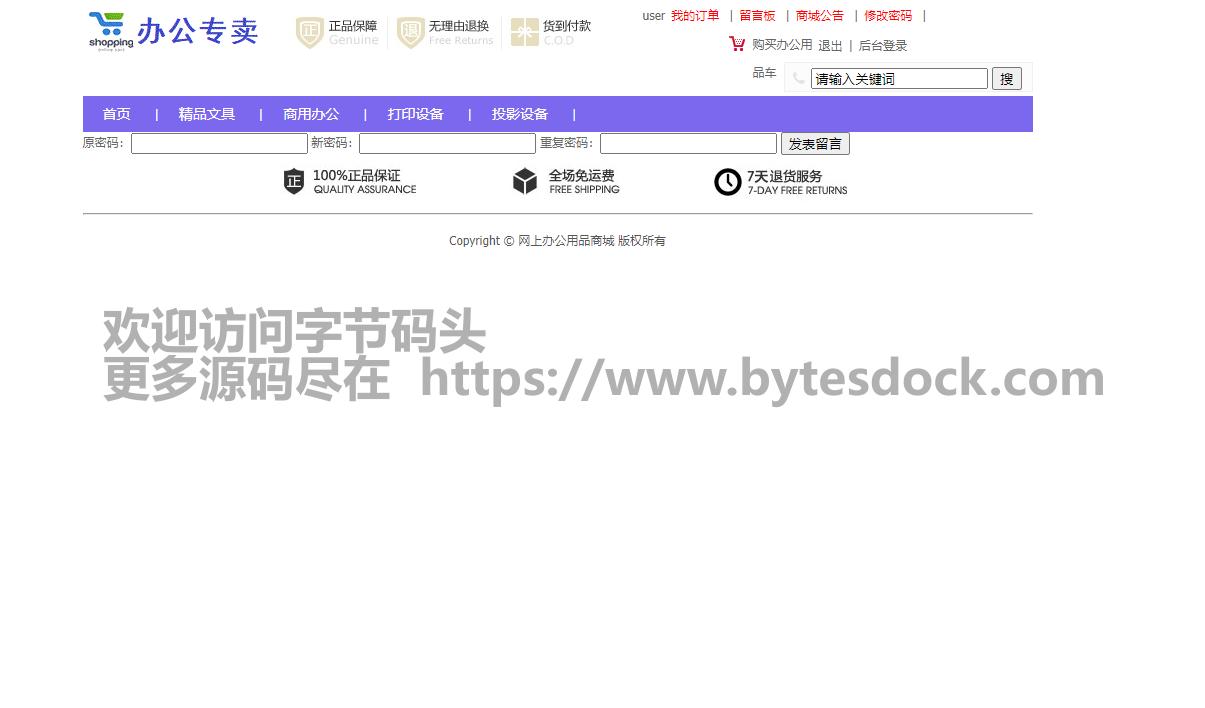This screenshot has width=1205, height=708.
Task: Open the 商用办公 menu item
Action: 311,114
